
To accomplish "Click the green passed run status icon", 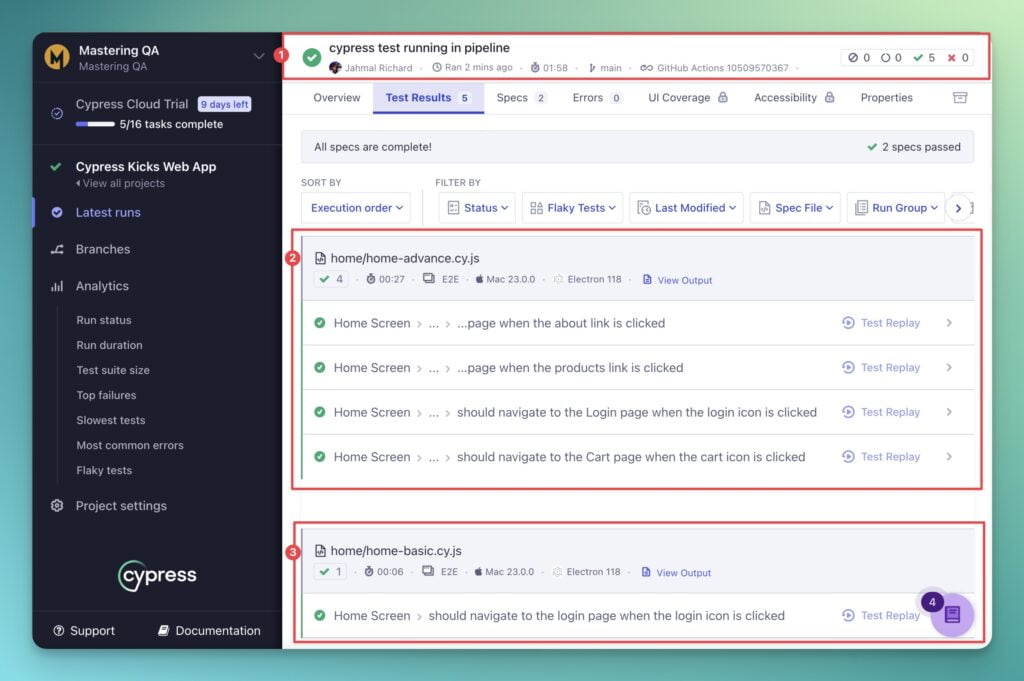I will [x=312, y=57].
